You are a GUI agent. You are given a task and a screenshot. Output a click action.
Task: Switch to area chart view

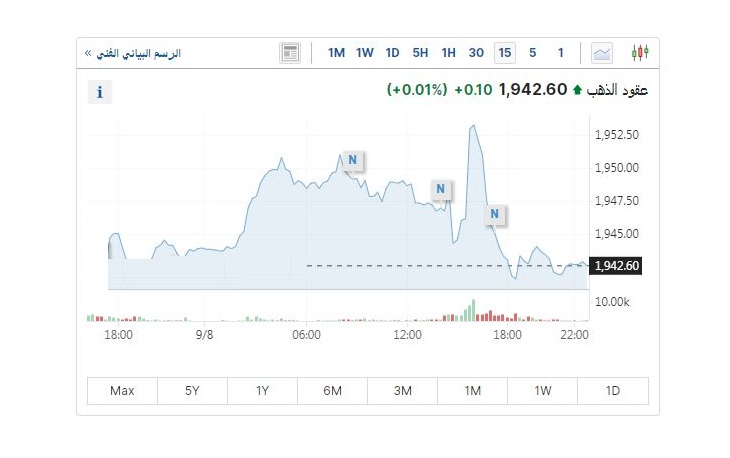(x=602, y=52)
